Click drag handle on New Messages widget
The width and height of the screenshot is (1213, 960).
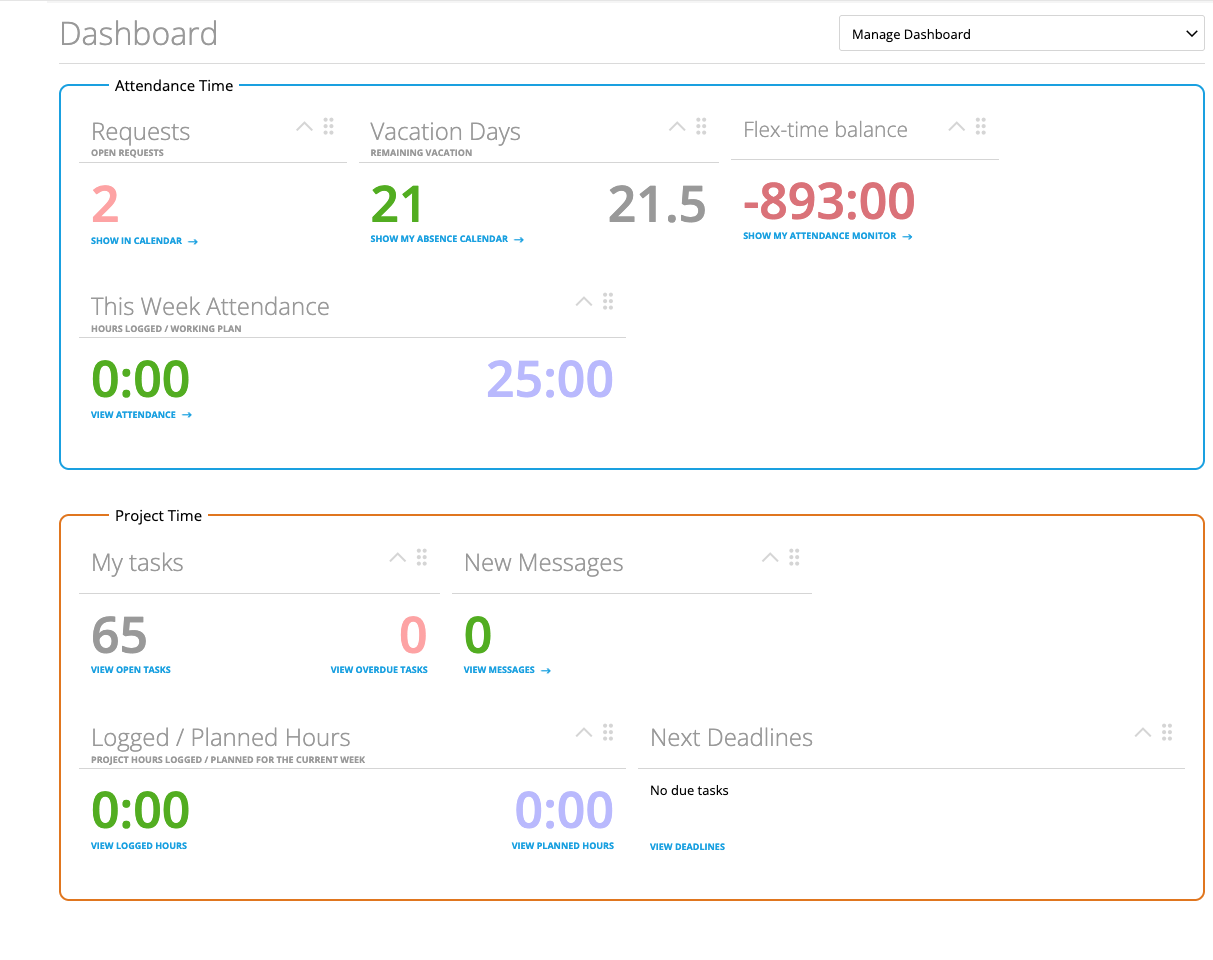tap(794, 558)
